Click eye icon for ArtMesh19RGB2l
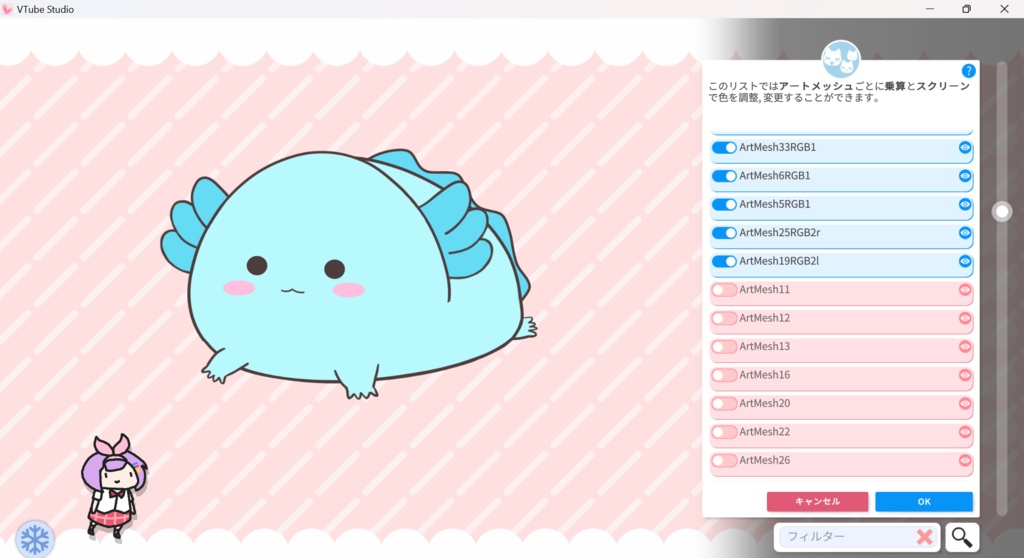 point(965,261)
